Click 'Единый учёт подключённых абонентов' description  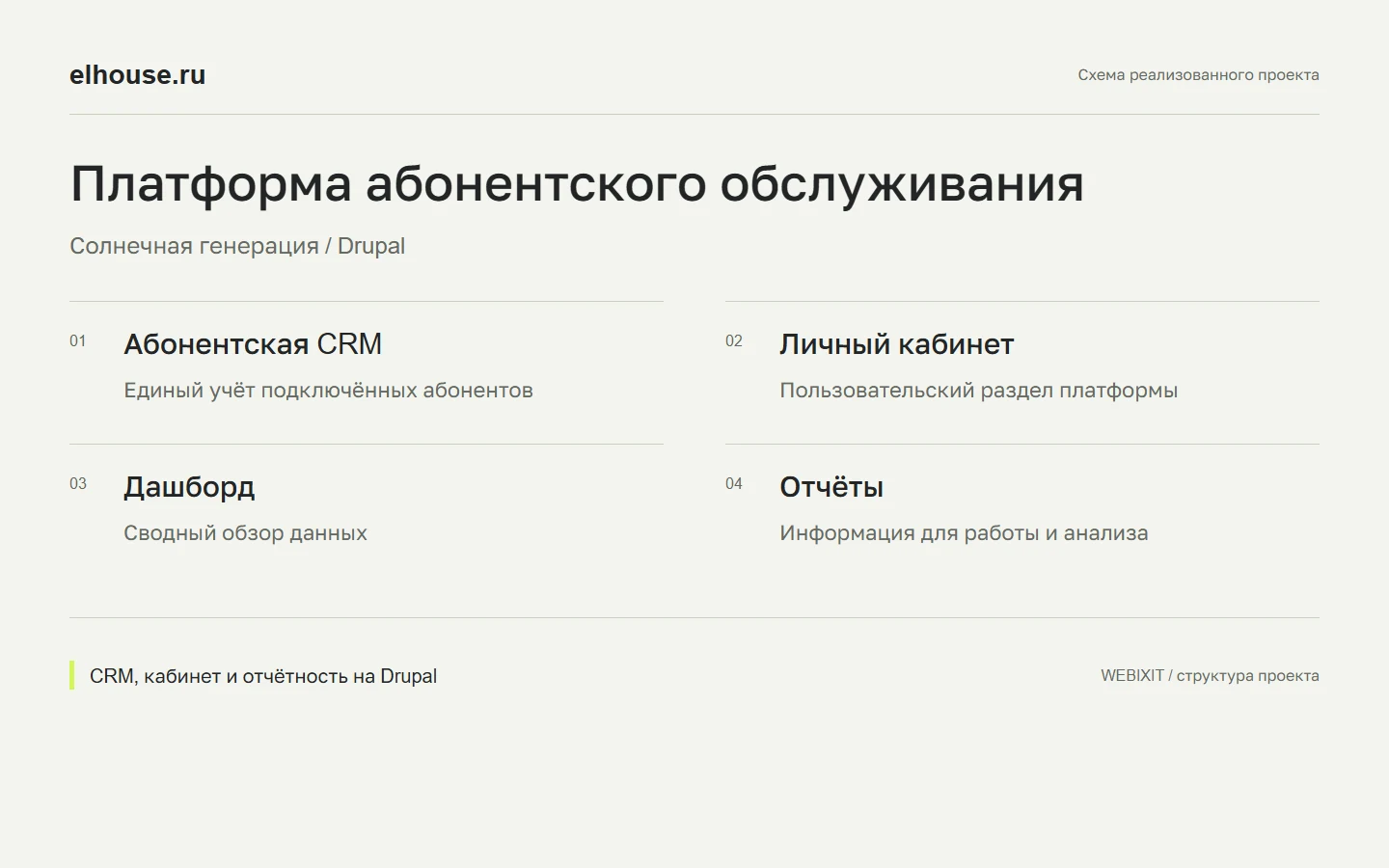pyautogui.click(x=328, y=391)
